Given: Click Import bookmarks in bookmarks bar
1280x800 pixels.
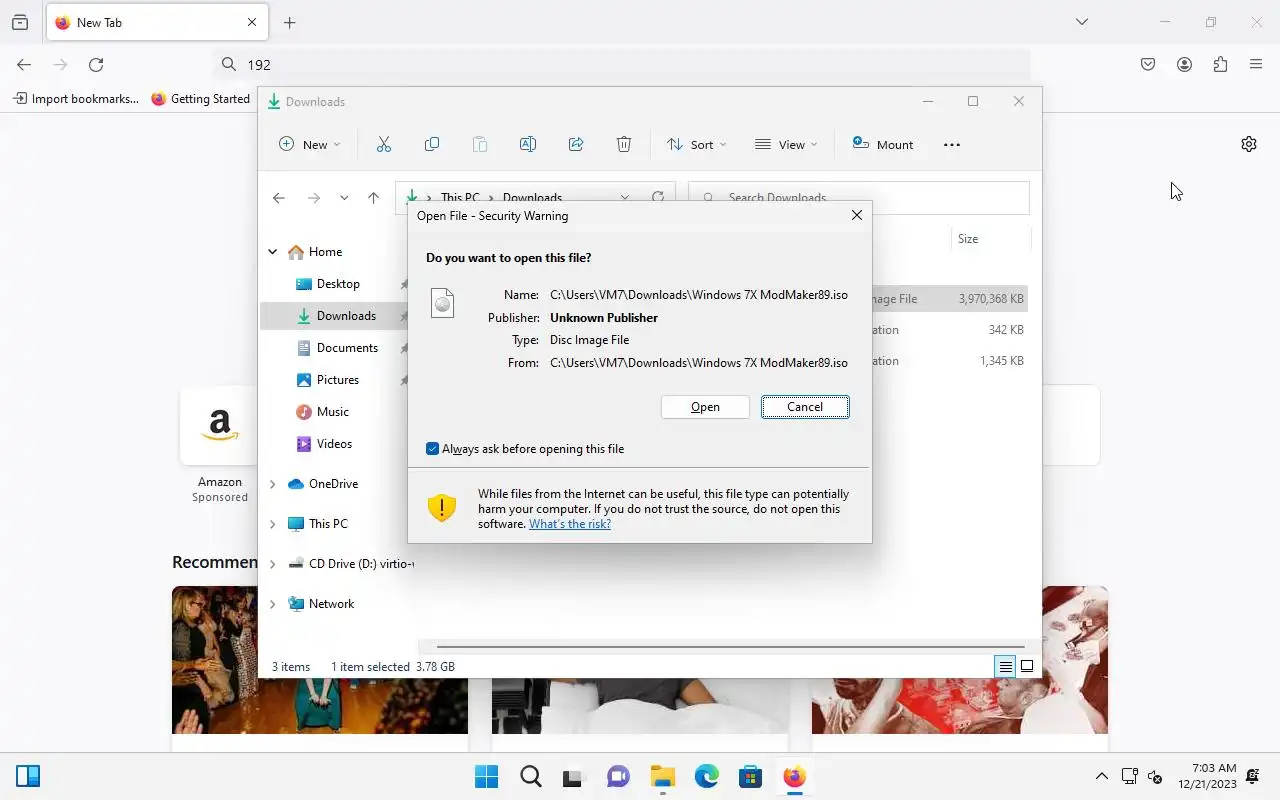Looking at the screenshot, I should point(76,99).
